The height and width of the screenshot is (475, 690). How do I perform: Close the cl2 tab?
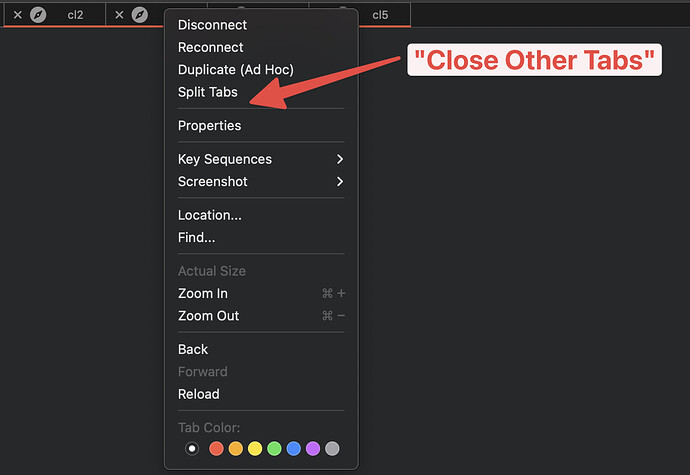tap(18, 15)
